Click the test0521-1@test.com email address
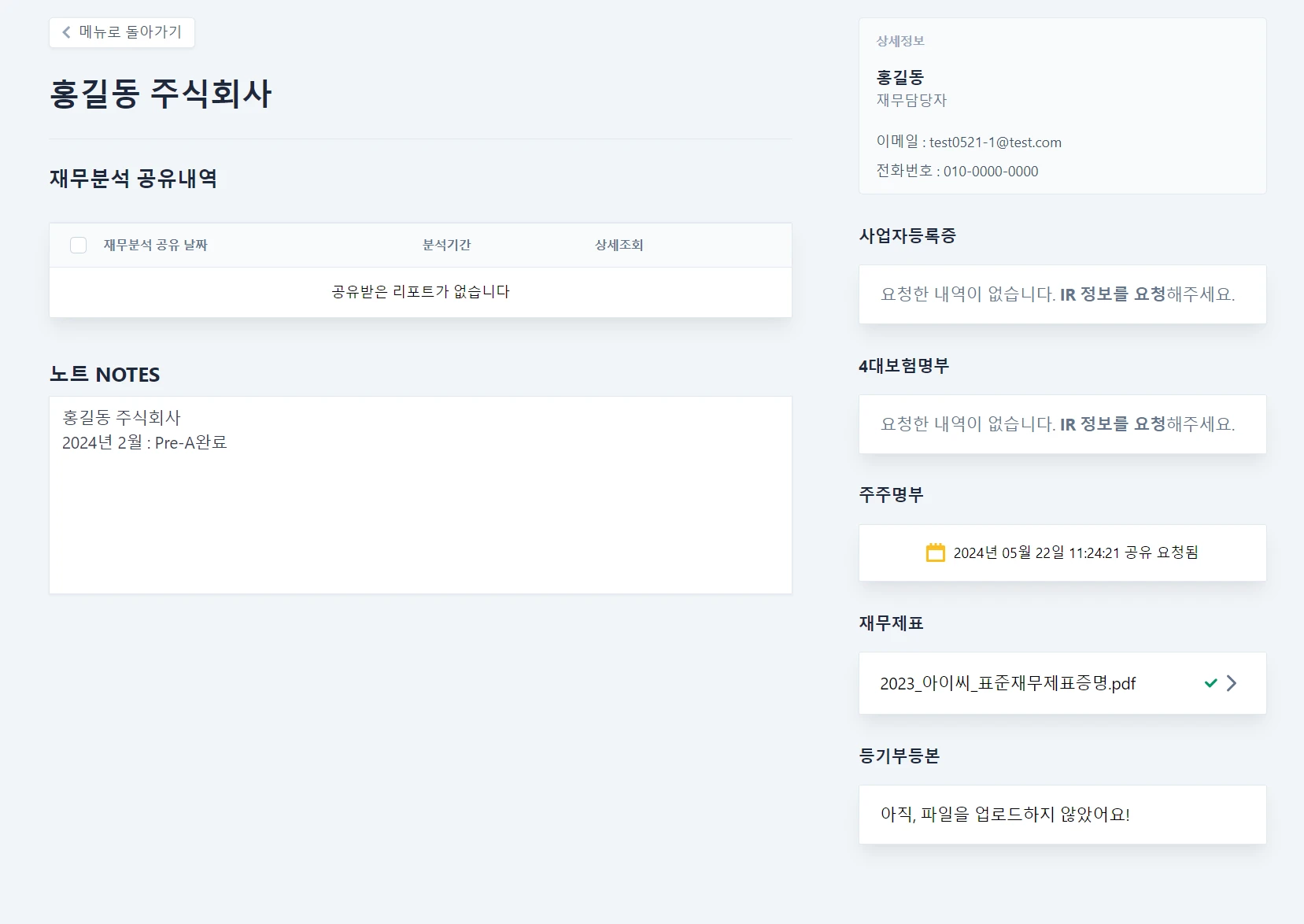1304x924 pixels. coord(995,142)
